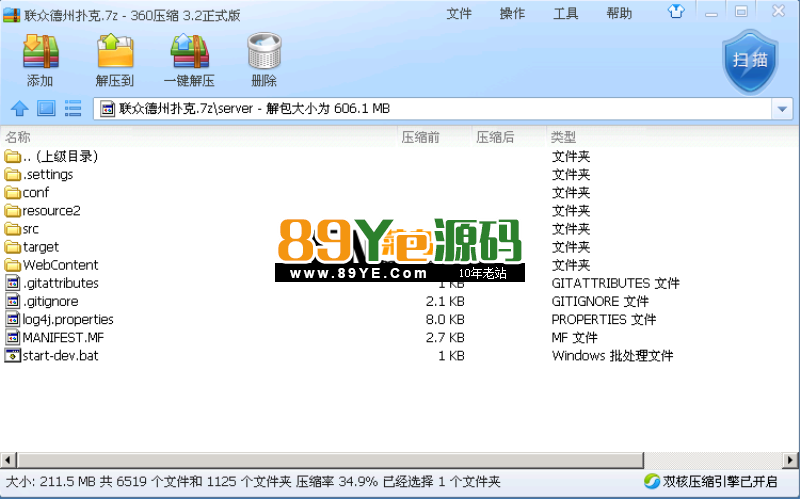
Task: Select the ".gitignore" file name
Action: [51, 302]
